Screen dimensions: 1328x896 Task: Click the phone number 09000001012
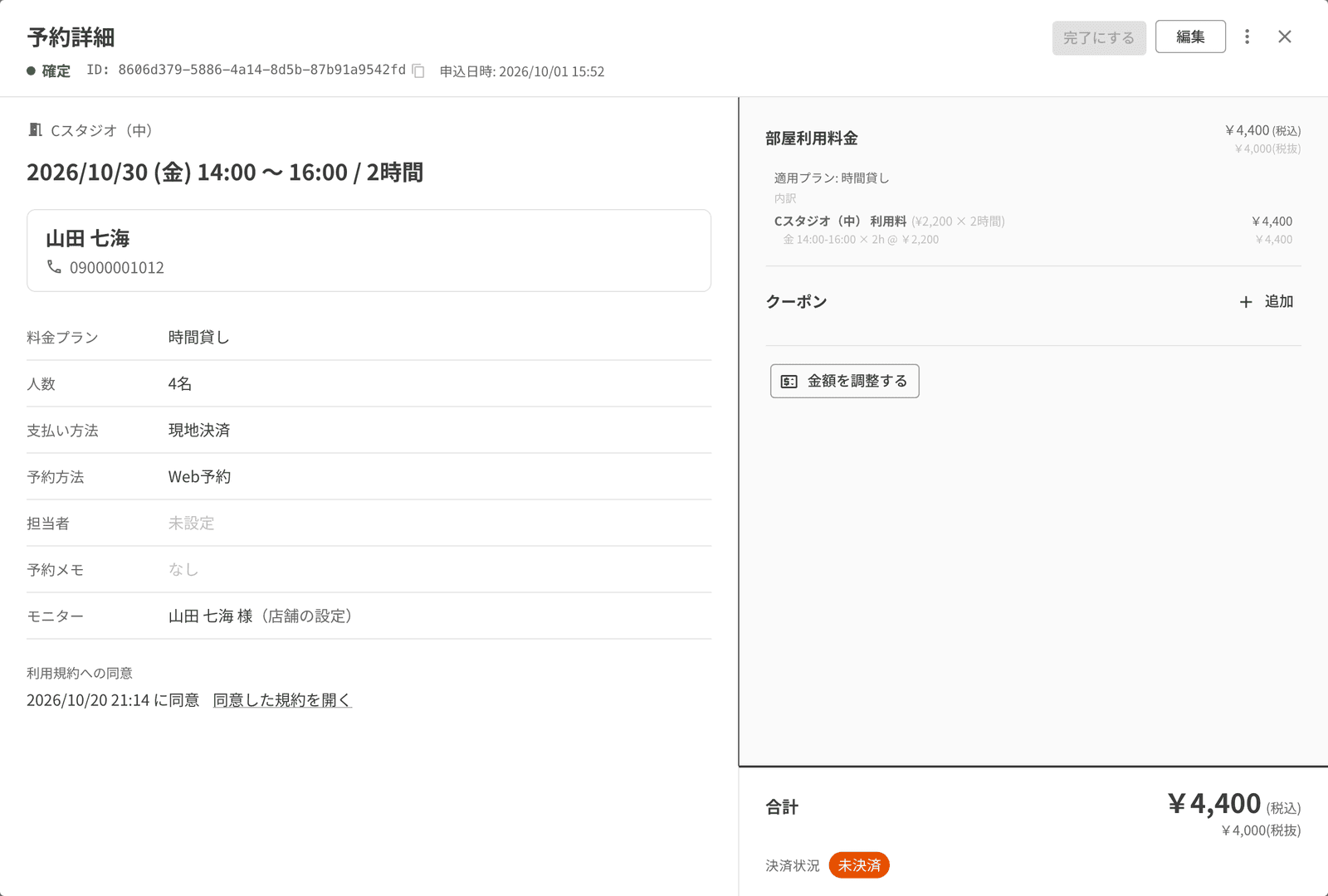(117, 268)
